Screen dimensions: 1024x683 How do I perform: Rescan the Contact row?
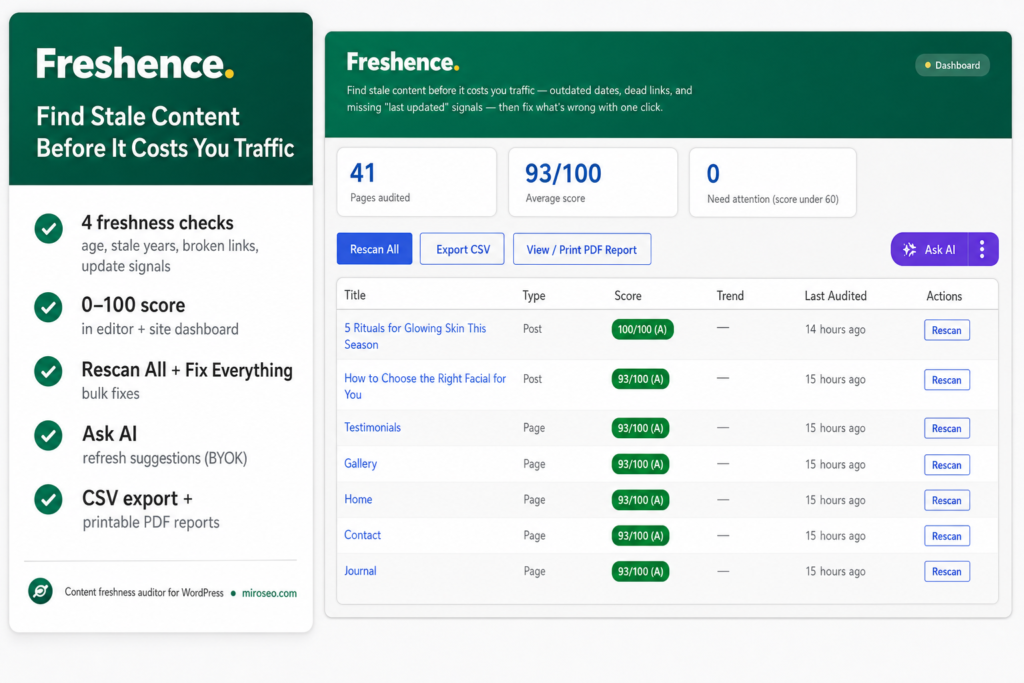(947, 535)
